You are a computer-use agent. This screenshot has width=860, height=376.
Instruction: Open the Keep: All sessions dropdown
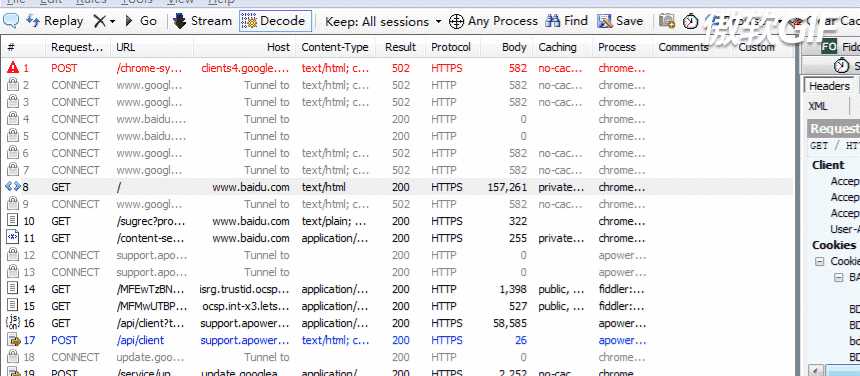[383, 21]
